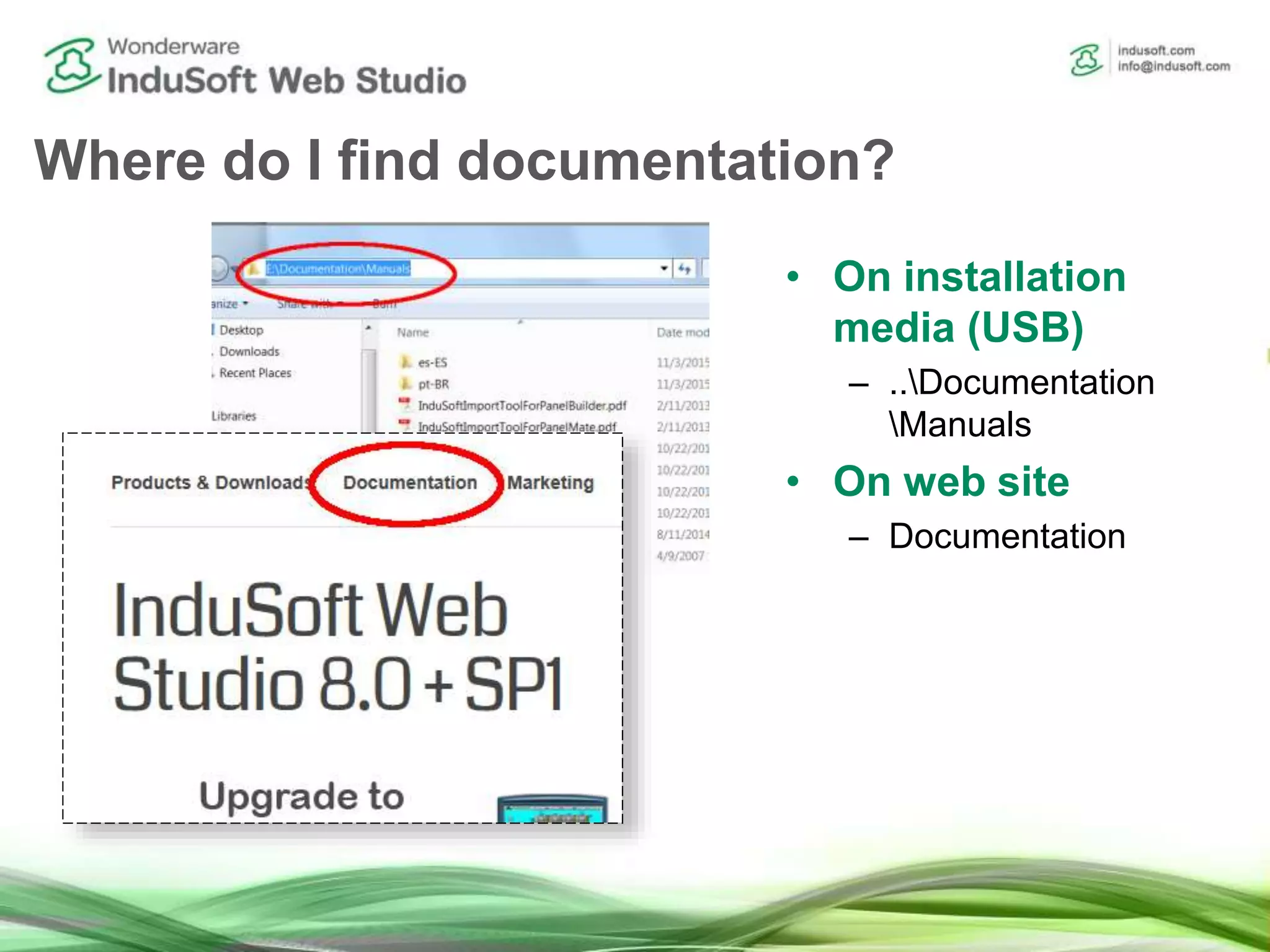Click the pt-BR folder icon
The width and height of the screenshot is (1270, 952).
tap(406, 383)
